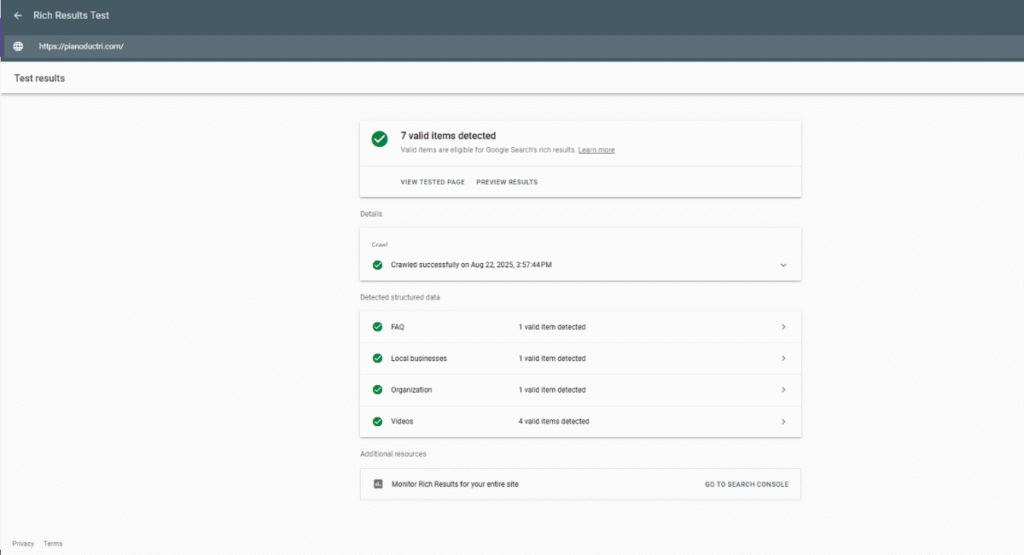Click the pianoductri.com URL field
This screenshot has width=1024, height=555.
coord(81,47)
